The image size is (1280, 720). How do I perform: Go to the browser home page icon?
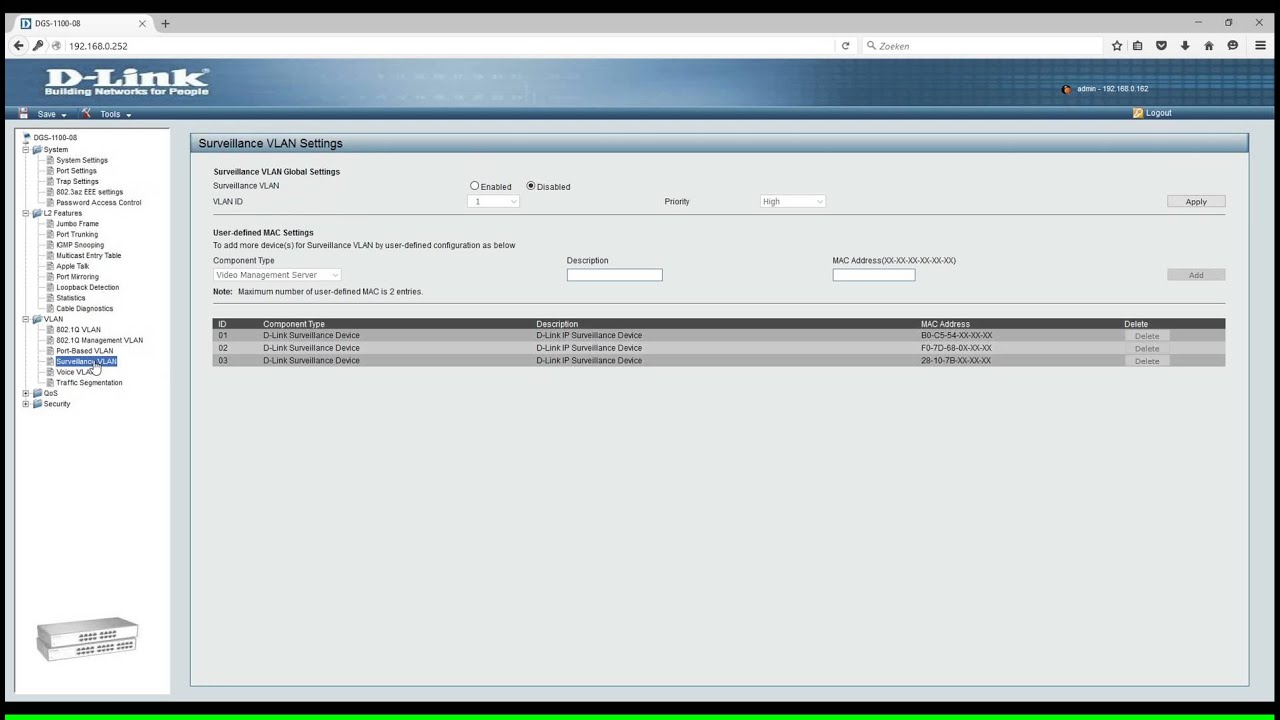click(1209, 46)
